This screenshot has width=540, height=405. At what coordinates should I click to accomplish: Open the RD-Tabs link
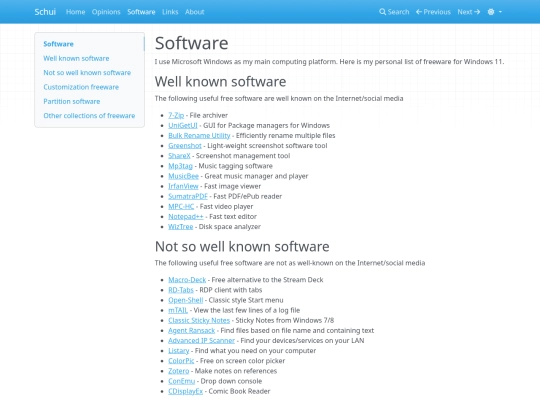[x=181, y=290]
